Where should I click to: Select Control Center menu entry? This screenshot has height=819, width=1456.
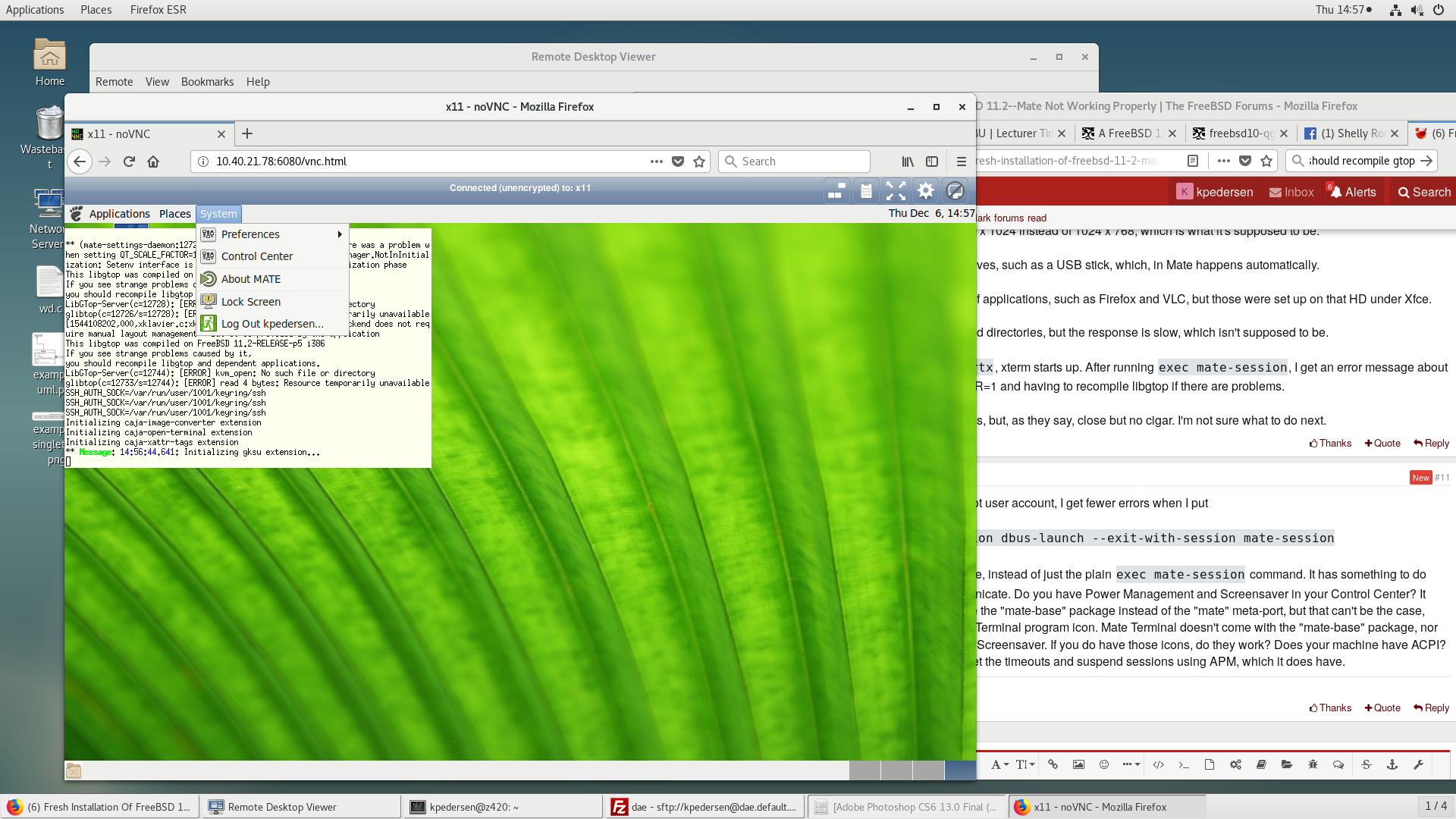256,256
